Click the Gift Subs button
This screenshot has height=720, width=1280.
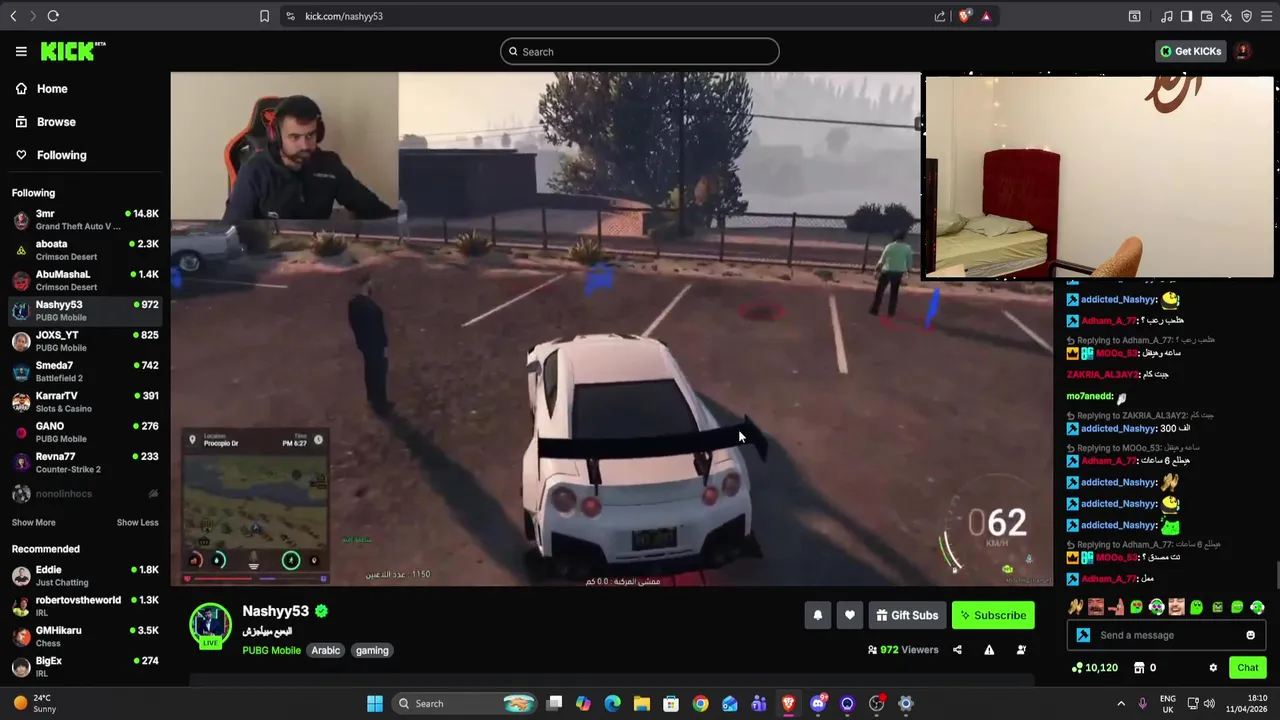tap(907, 615)
